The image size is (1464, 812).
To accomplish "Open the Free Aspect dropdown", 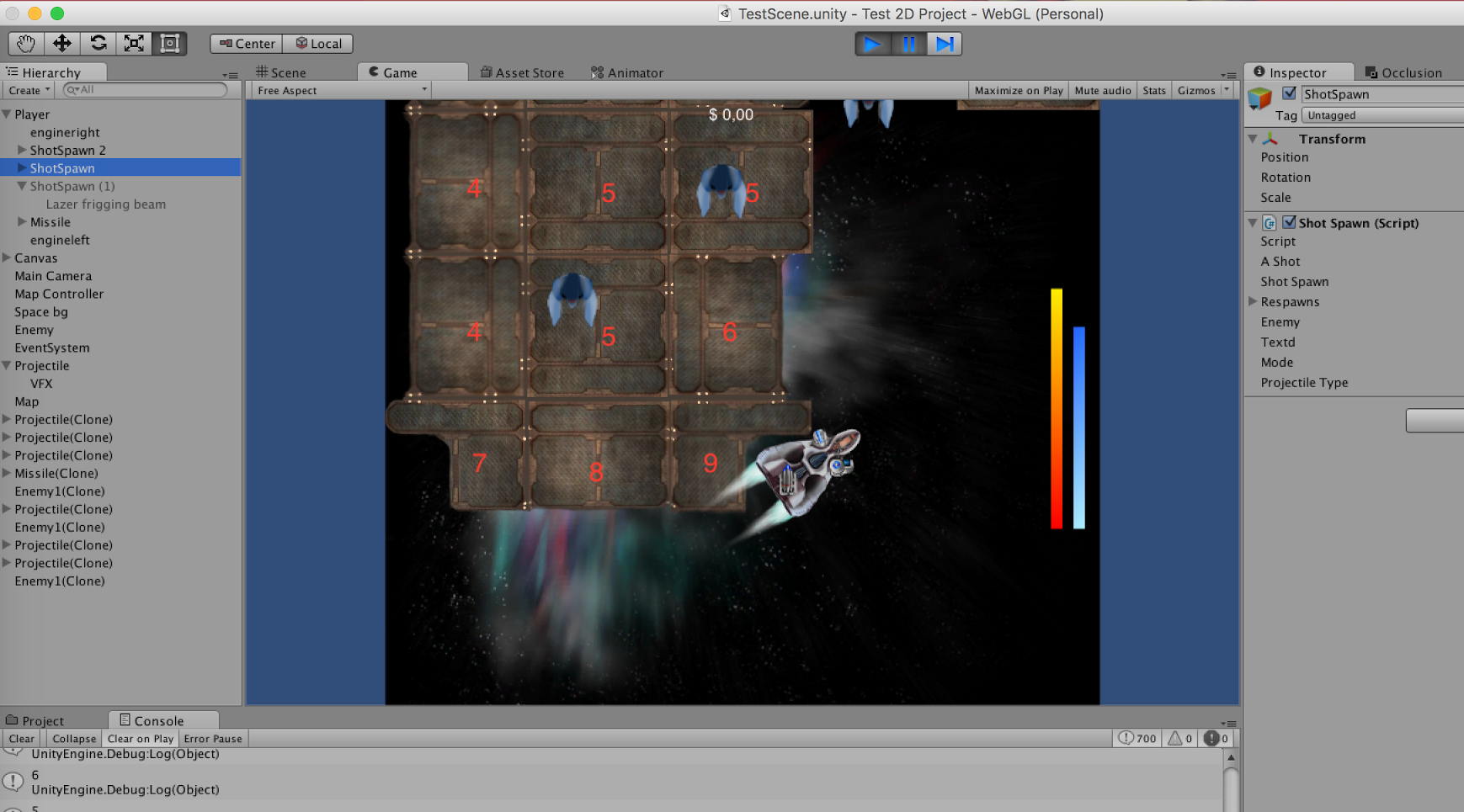I will pos(341,91).
